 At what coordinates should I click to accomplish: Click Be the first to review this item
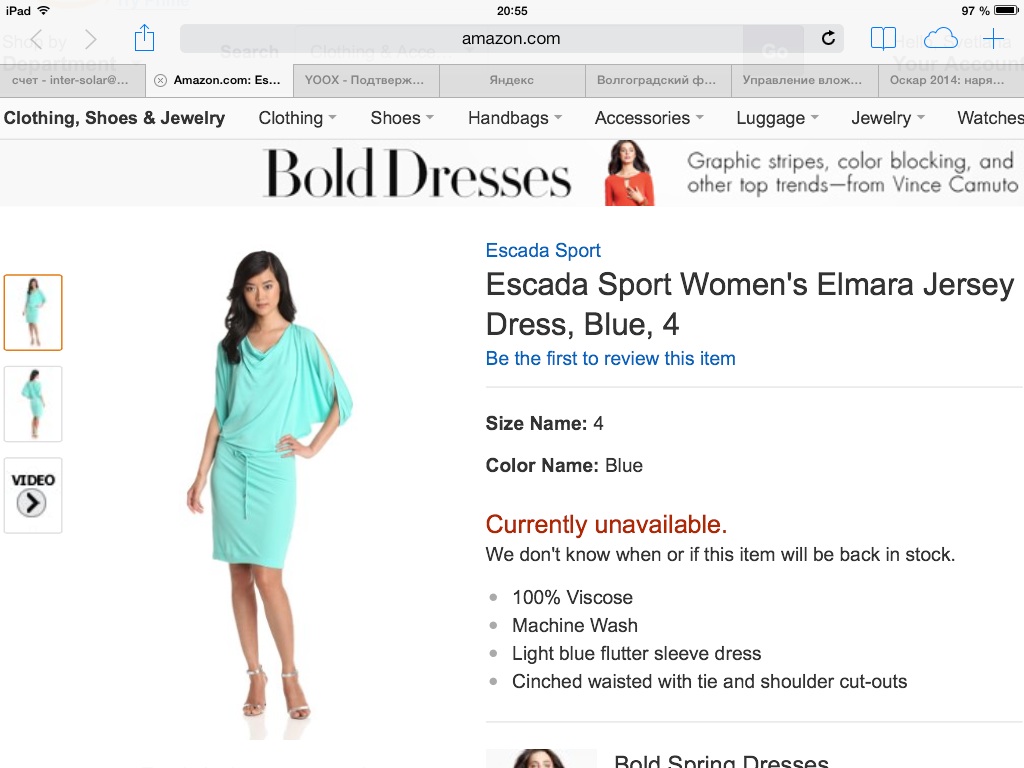(x=611, y=359)
